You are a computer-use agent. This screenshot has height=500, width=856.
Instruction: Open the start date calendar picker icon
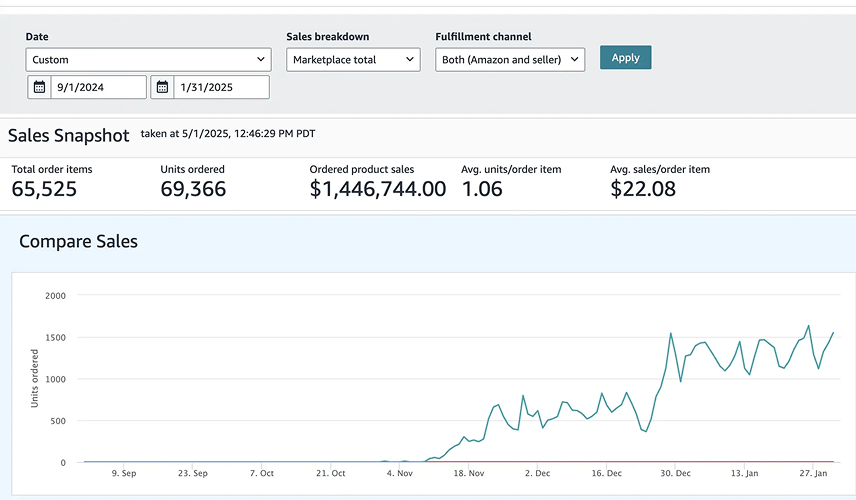coord(39,87)
